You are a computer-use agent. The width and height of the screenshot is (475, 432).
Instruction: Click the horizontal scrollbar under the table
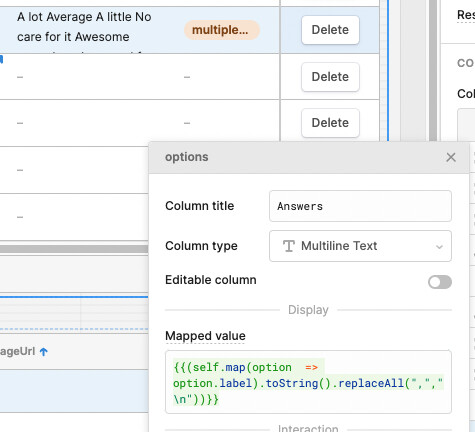click(74, 249)
